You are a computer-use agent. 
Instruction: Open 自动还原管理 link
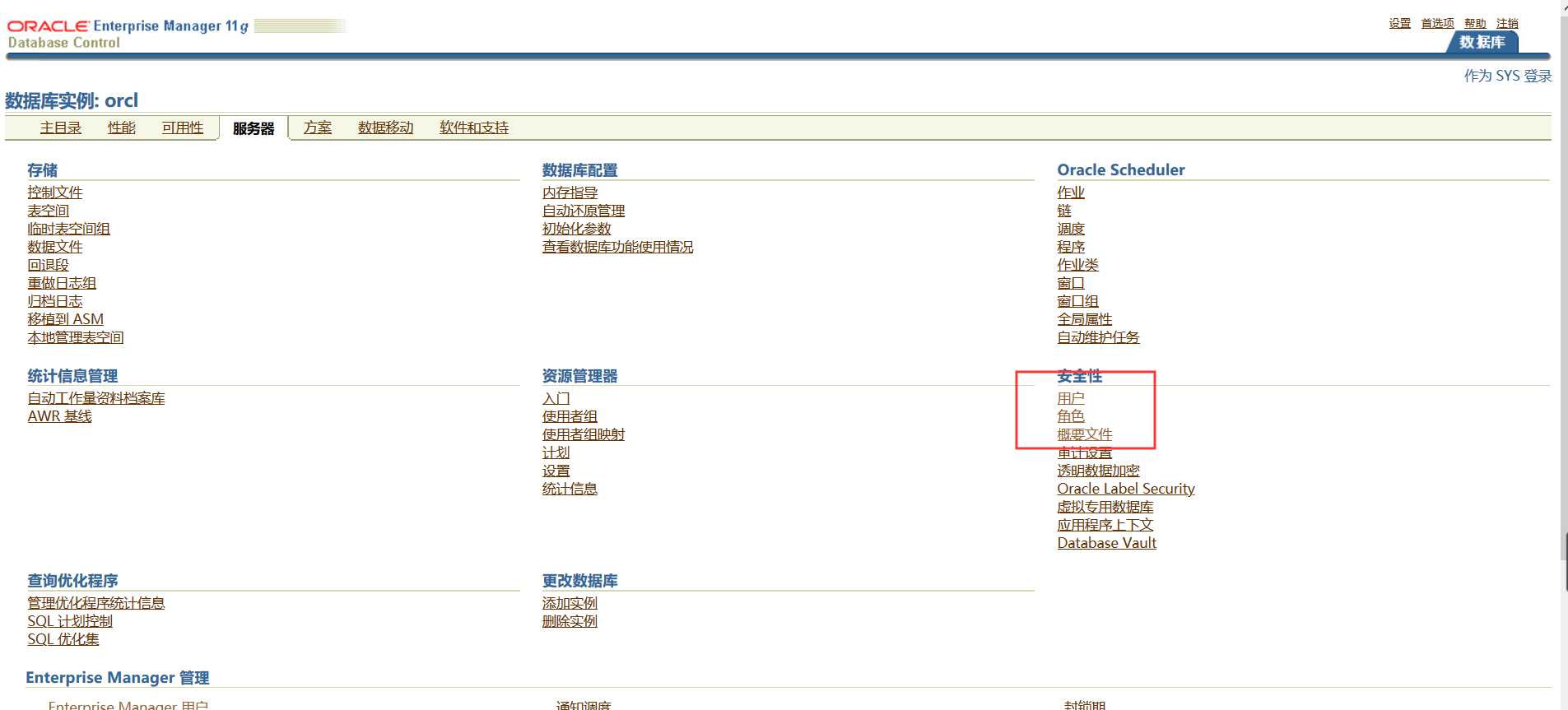tap(584, 211)
